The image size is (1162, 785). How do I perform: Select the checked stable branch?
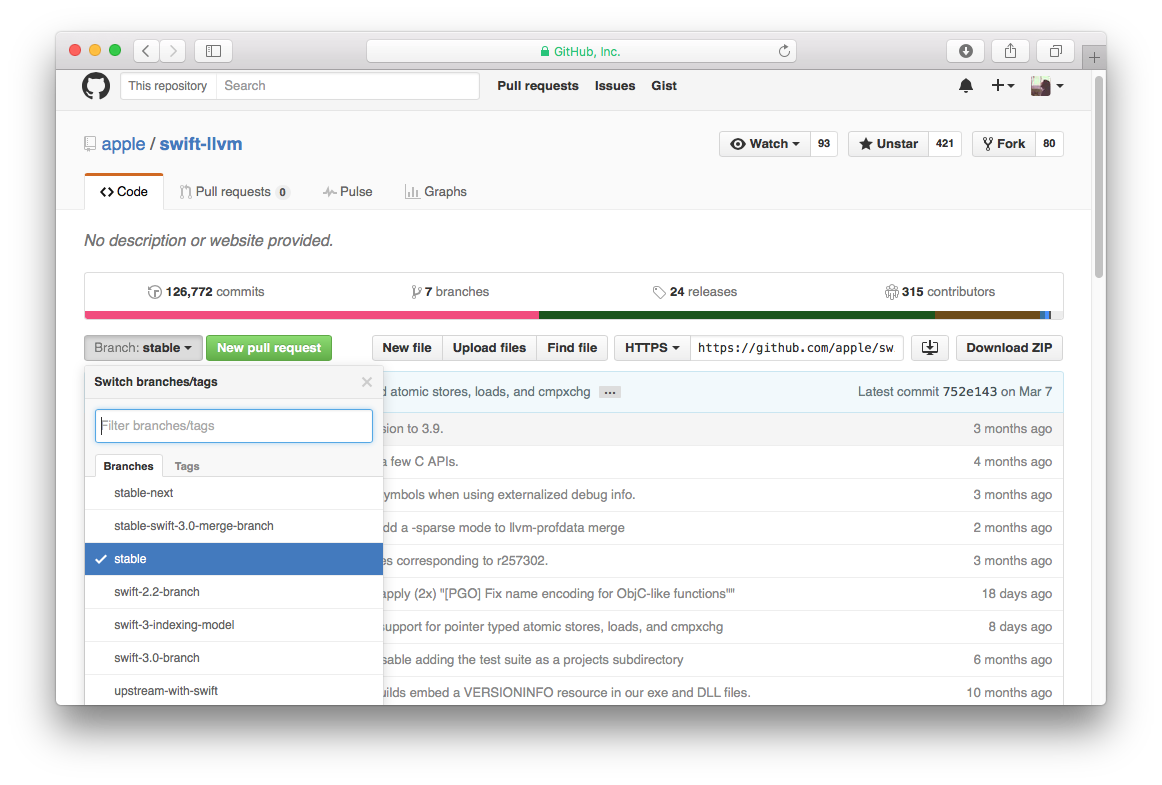[233, 559]
